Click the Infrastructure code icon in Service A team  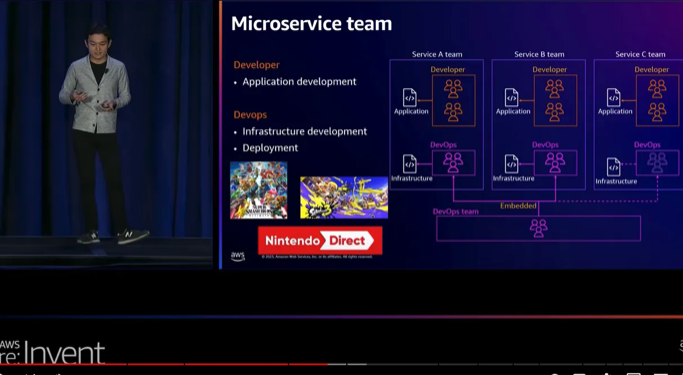click(409, 164)
